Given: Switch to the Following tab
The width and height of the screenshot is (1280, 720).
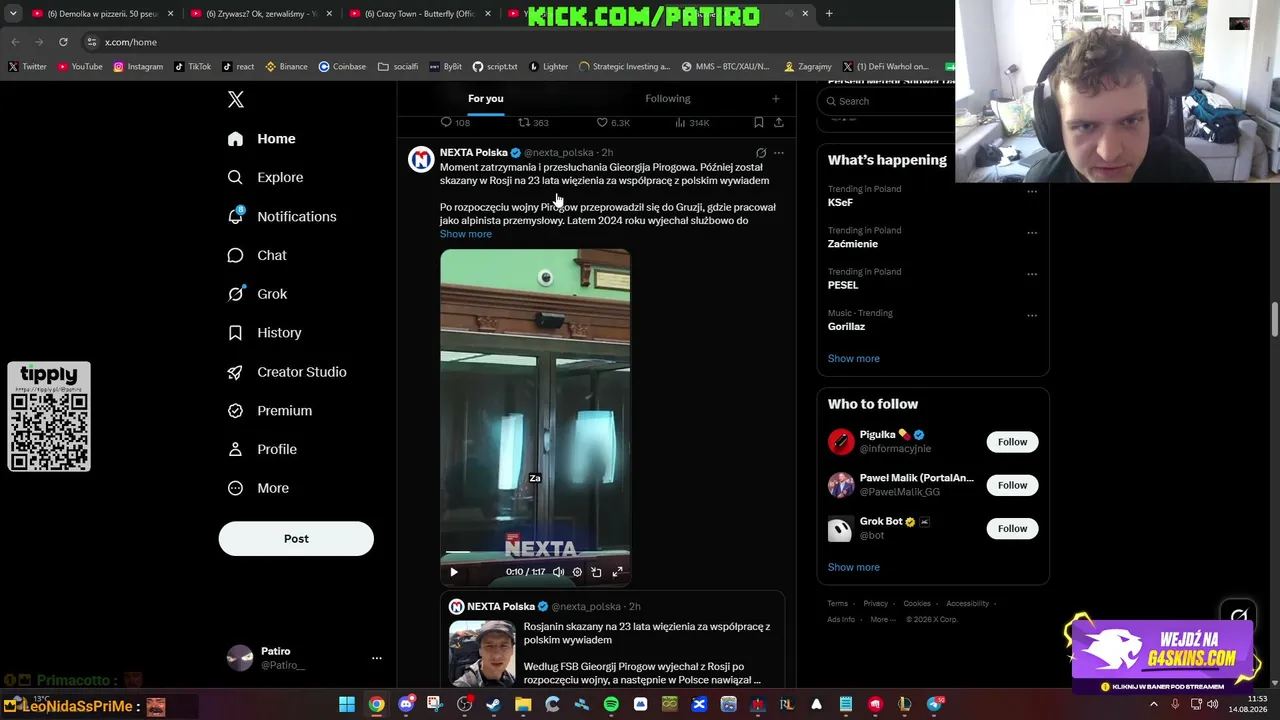Looking at the screenshot, I should click(668, 98).
